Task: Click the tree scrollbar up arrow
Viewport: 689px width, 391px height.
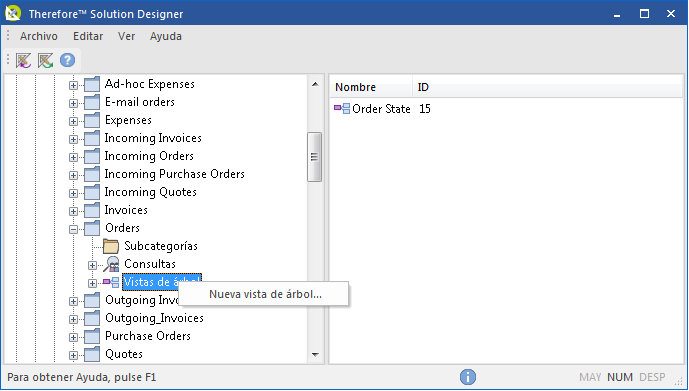Action: (x=315, y=84)
